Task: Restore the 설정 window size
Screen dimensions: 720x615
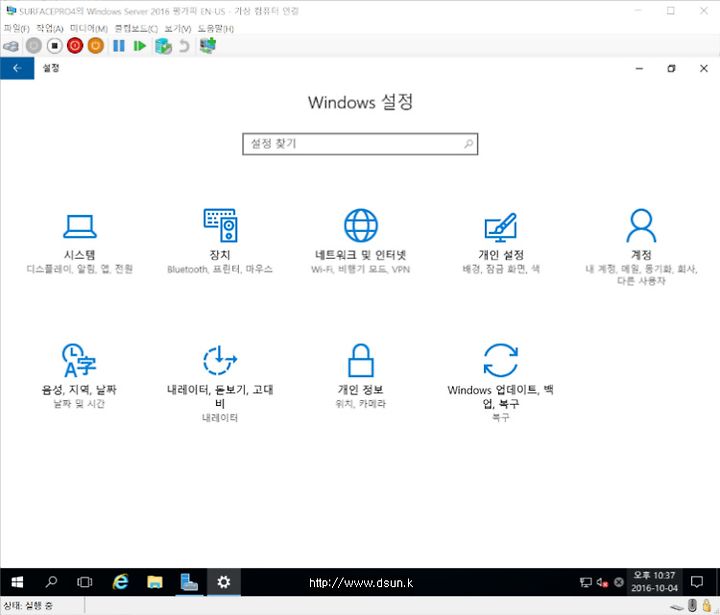Action: tap(671, 68)
